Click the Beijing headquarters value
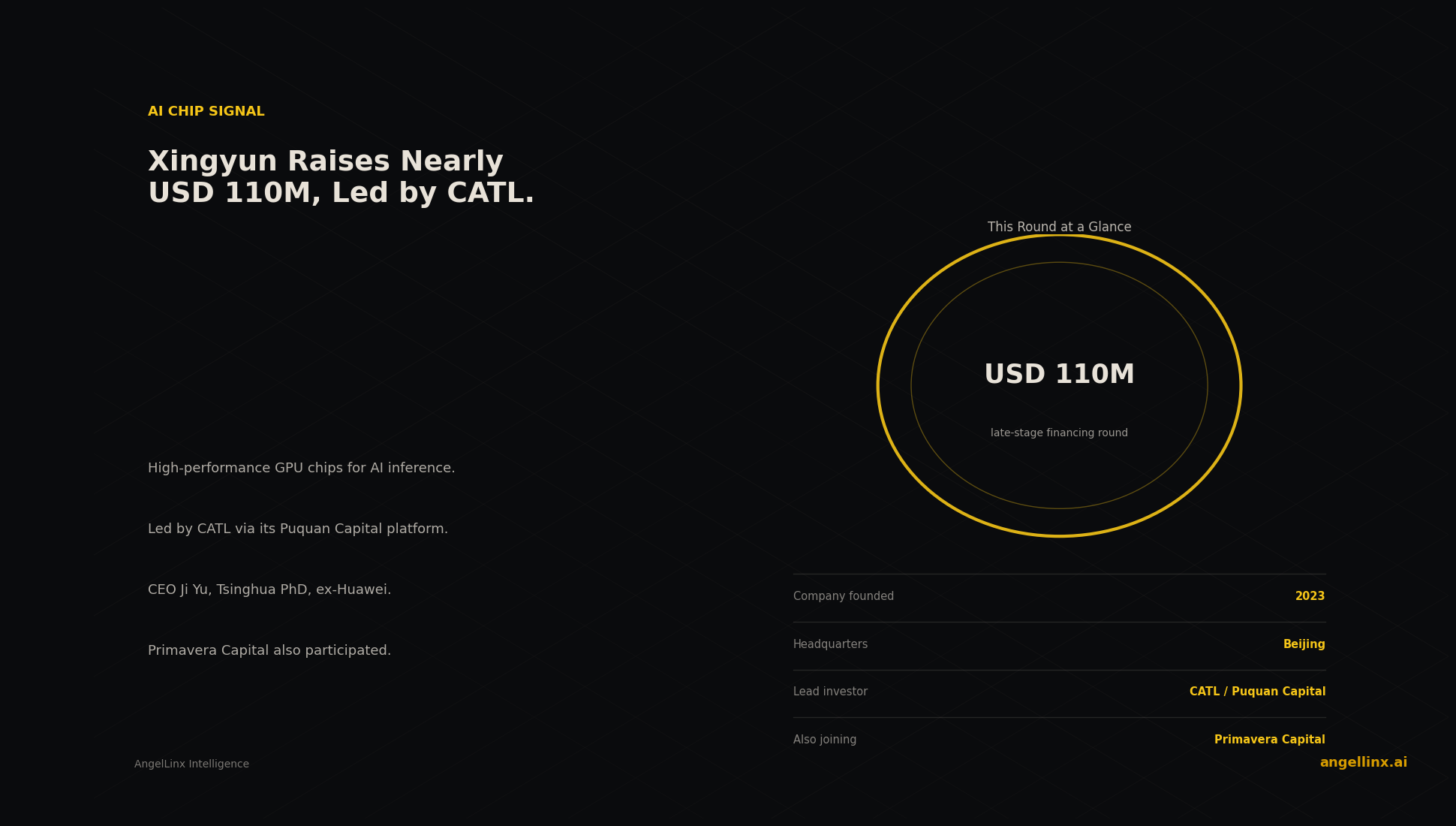The width and height of the screenshot is (1456, 826). tap(1304, 645)
